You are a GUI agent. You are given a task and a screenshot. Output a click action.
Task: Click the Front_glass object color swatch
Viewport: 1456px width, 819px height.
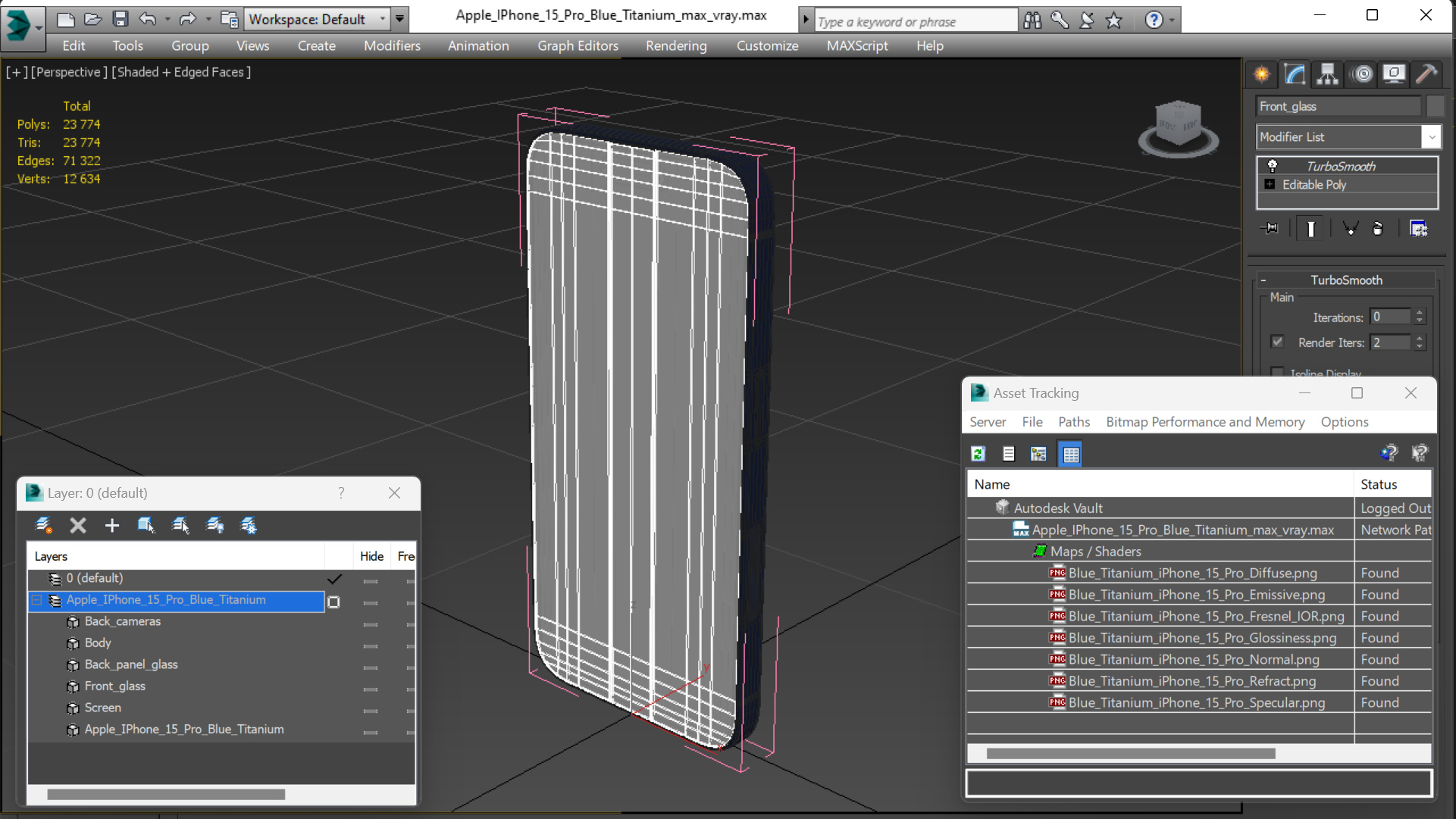[x=1435, y=106]
